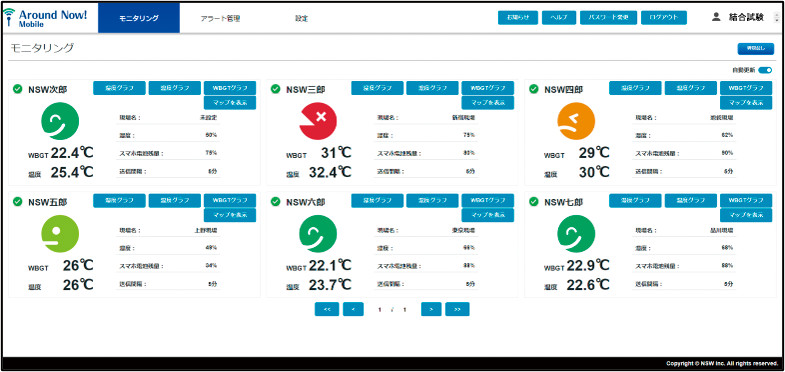Click the light-green face for NSW五郎
The width and height of the screenshot is (785, 372).
(60, 233)
